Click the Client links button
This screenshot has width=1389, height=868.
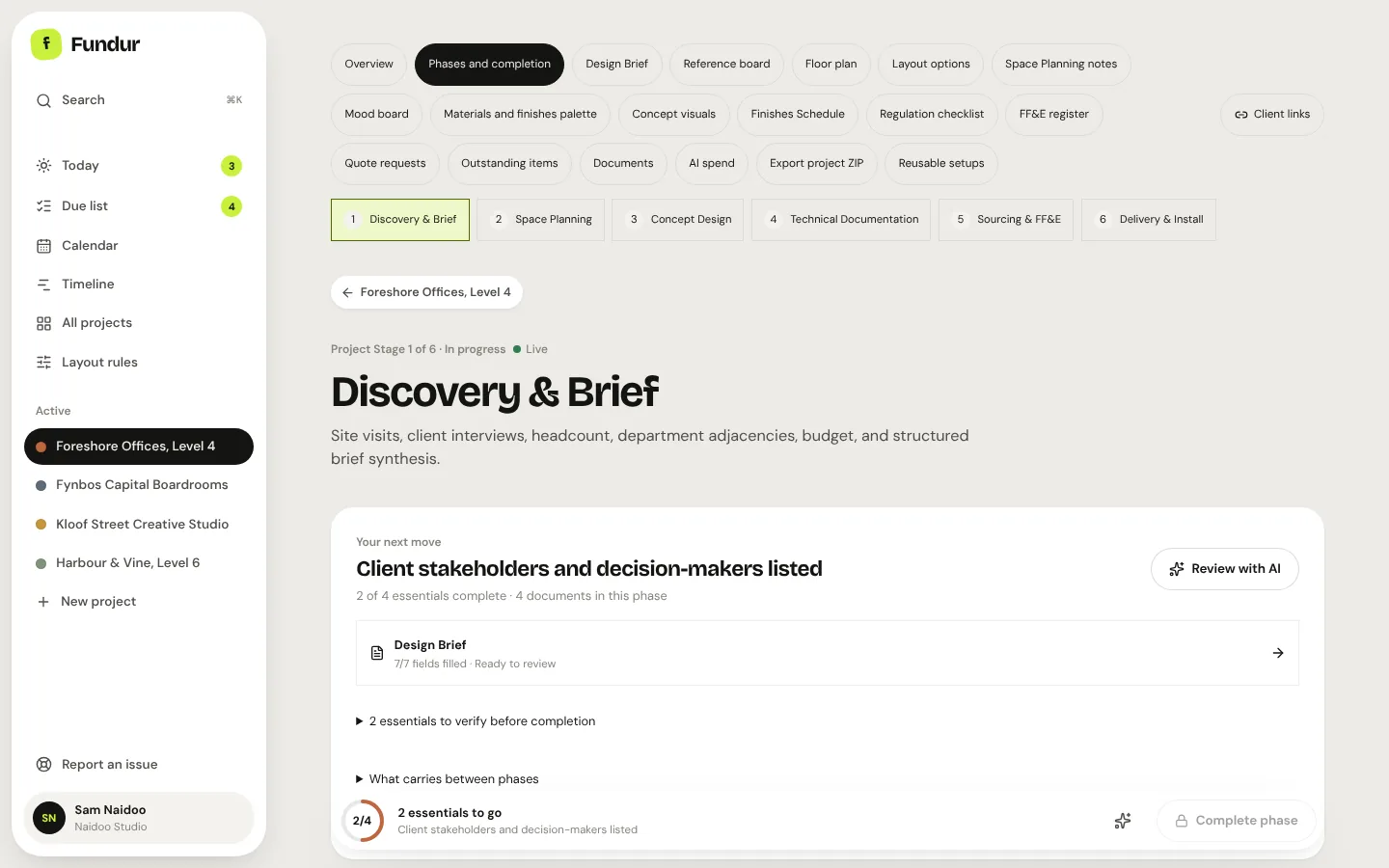[1272, 115]
